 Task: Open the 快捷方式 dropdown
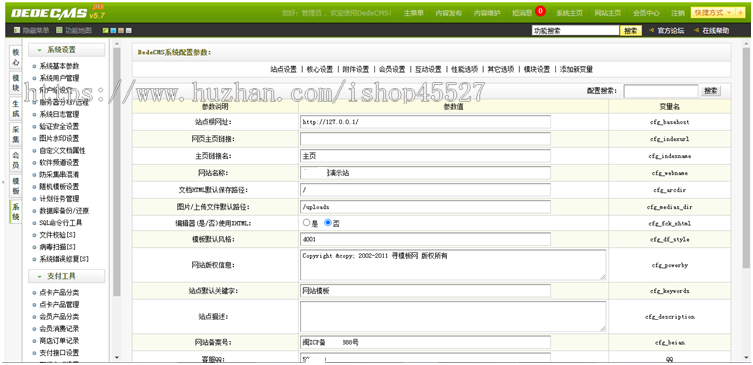coord(713,12)
